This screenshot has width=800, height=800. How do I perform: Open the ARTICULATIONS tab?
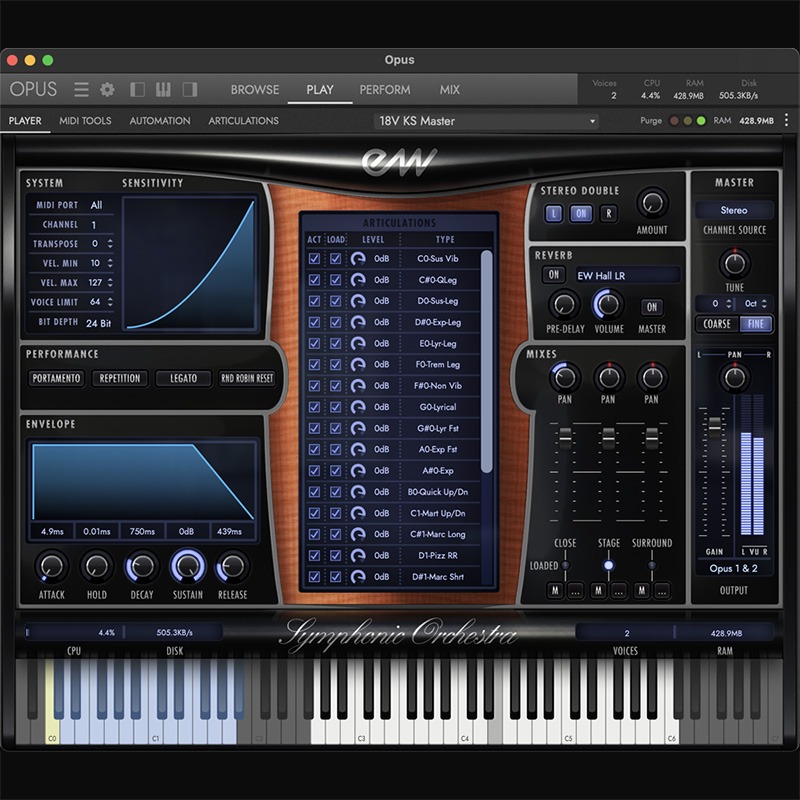[x=243, y=121]
